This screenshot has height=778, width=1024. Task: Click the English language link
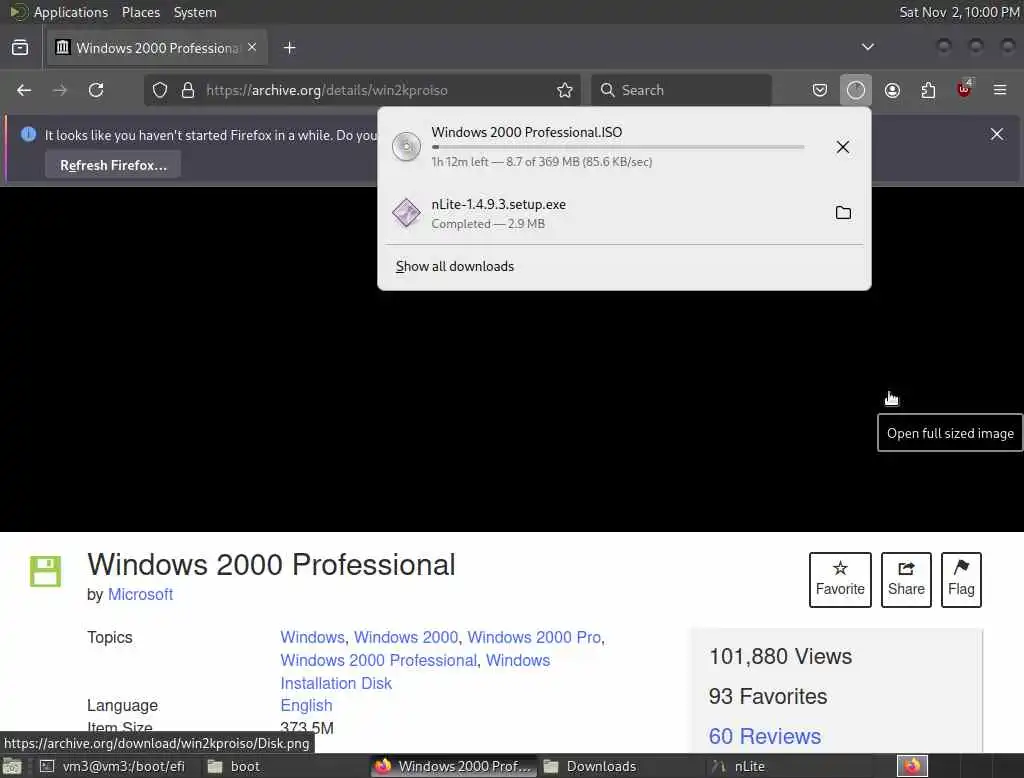point(306,705)
